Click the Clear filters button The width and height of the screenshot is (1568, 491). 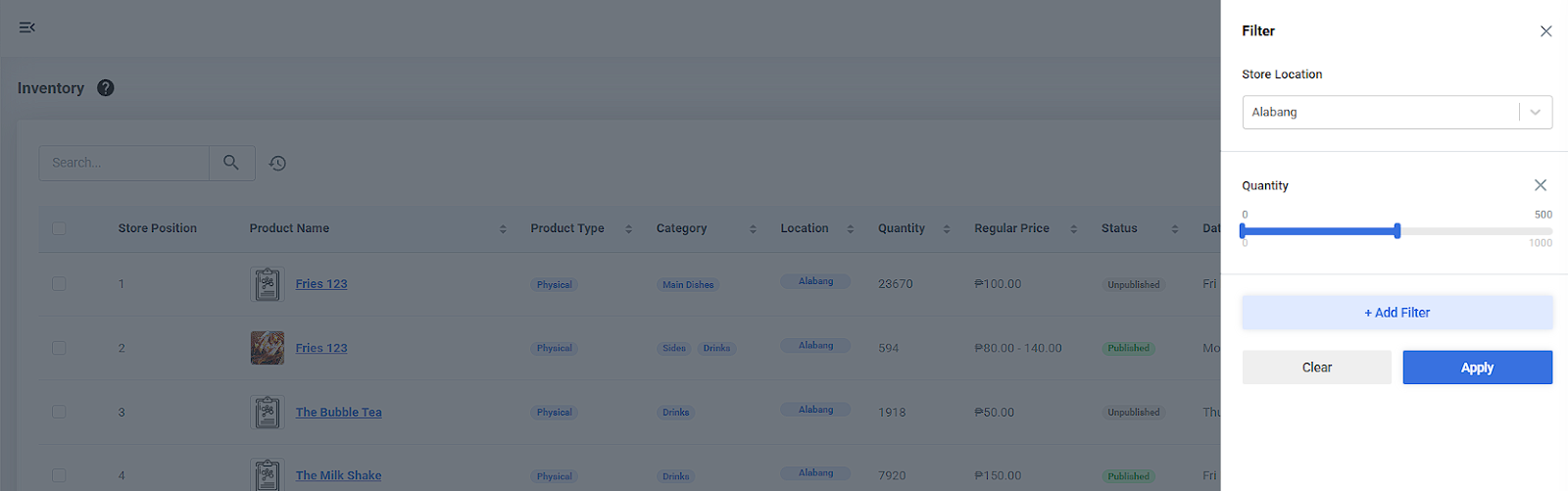[1317, 368]
